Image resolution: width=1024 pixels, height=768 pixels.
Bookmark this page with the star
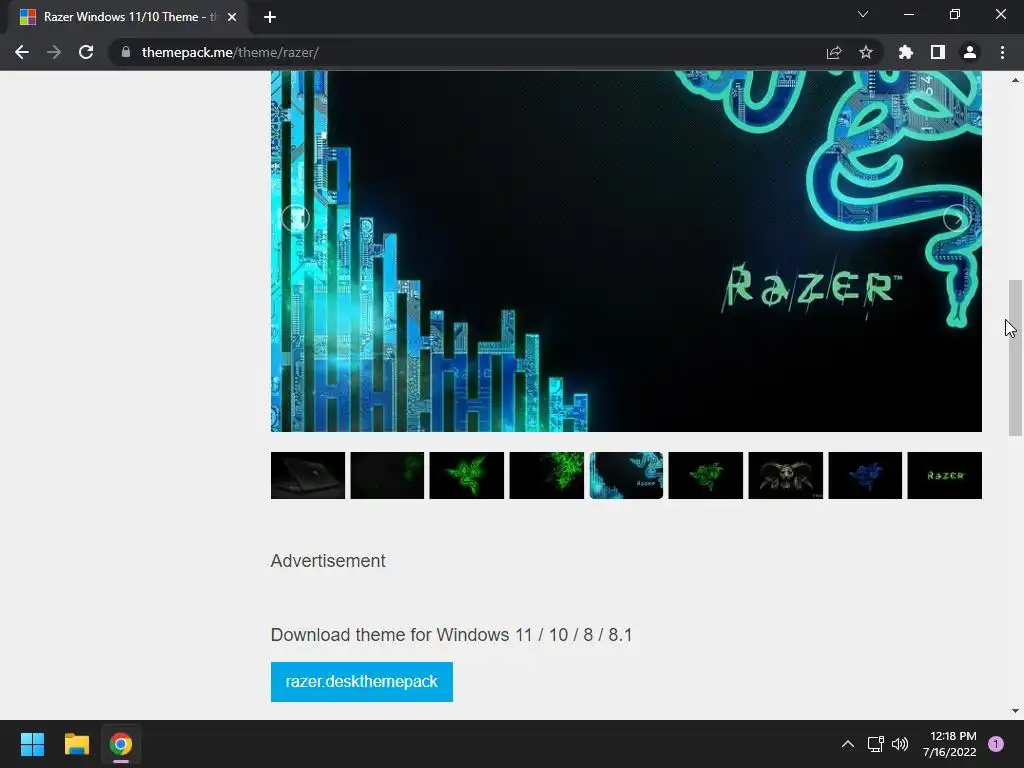click(x=865, y=52)
